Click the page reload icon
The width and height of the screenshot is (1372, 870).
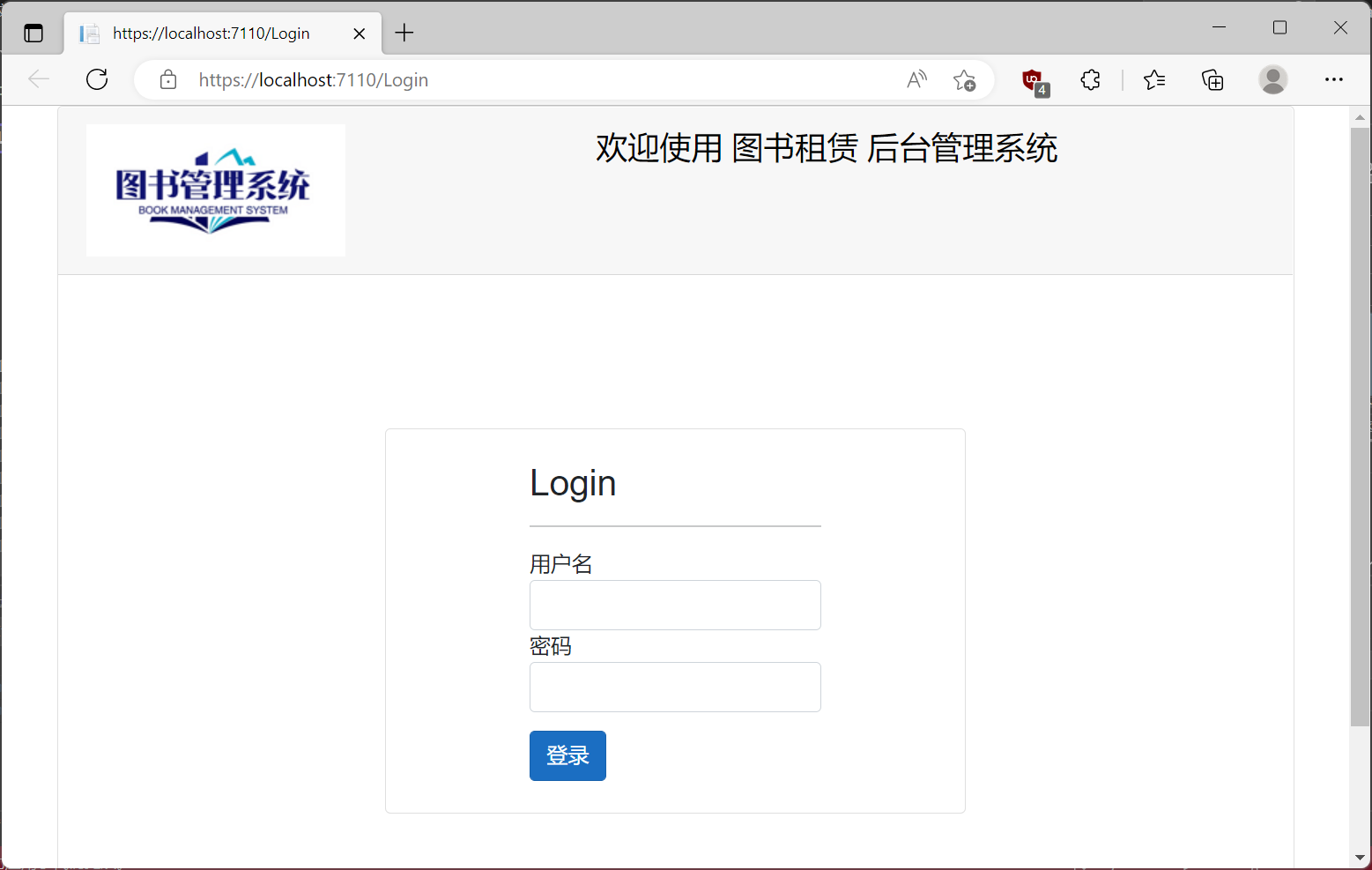click(97, 79)
